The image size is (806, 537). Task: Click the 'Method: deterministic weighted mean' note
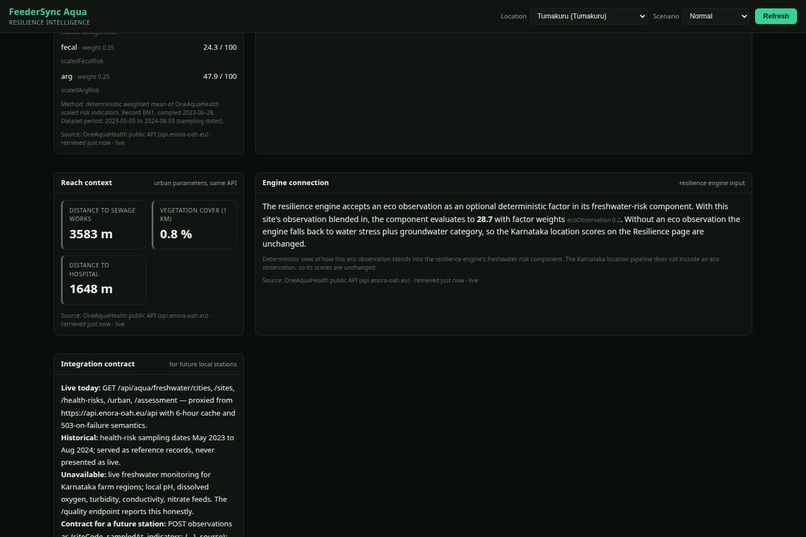coord(142,113)
